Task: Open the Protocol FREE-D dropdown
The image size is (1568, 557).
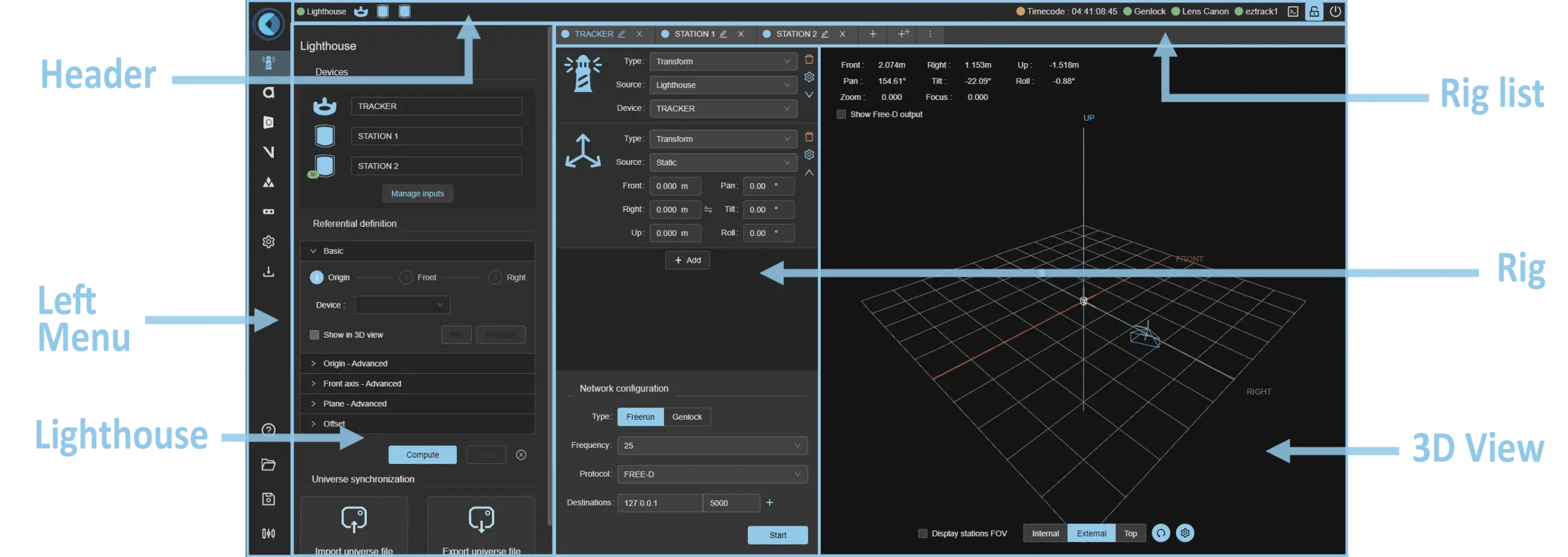Action: pos(712,474)
